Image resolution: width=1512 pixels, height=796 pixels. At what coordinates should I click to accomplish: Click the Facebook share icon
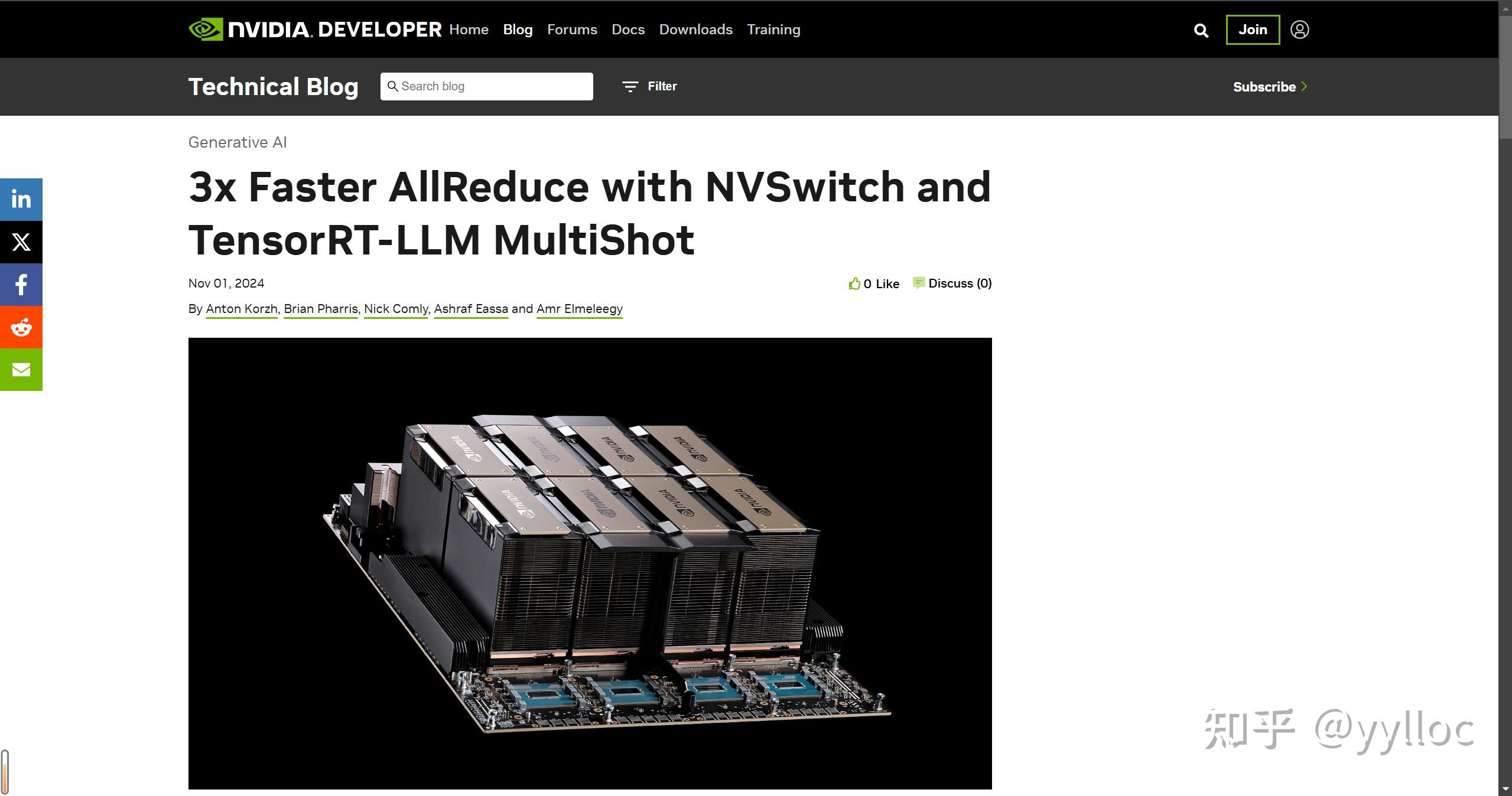(x=21, y=285)
